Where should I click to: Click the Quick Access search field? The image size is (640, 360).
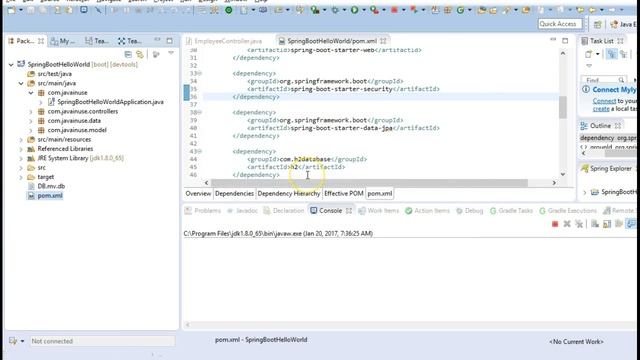tap(560, 24)
